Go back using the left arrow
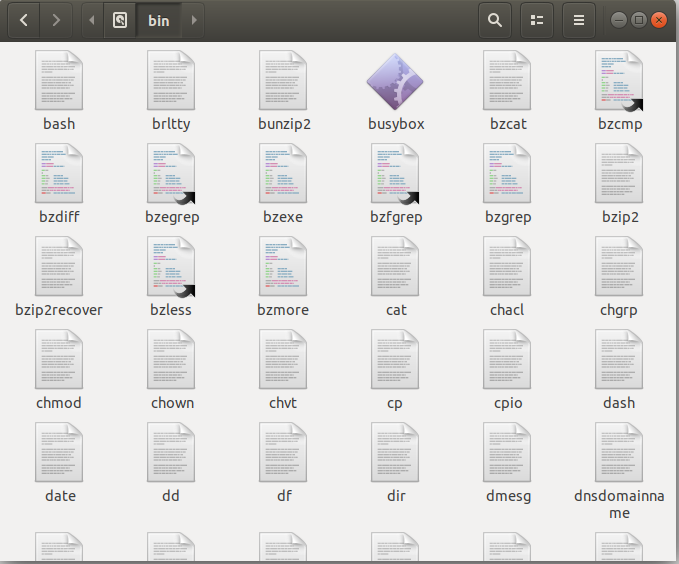679x564 pixels. point(23,19)
